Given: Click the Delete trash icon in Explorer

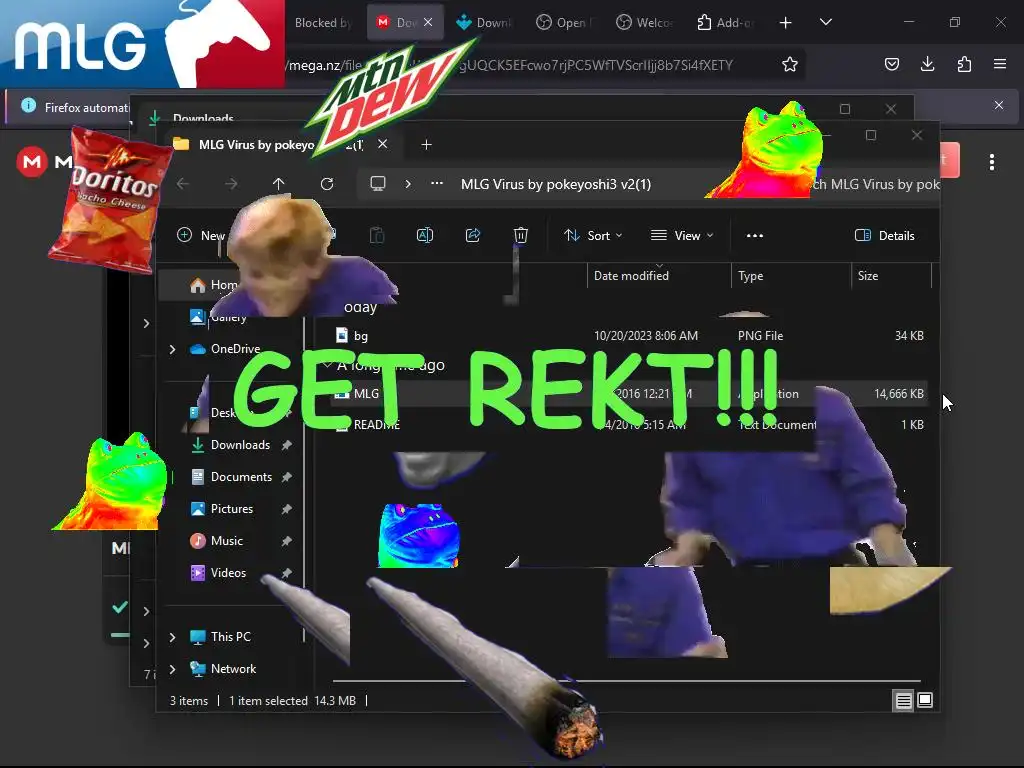Looking at the screenshot, I should 520,235.
